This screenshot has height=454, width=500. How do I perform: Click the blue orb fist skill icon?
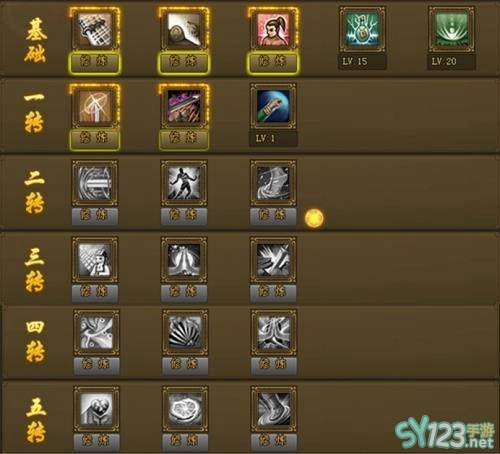pos(273,106)
